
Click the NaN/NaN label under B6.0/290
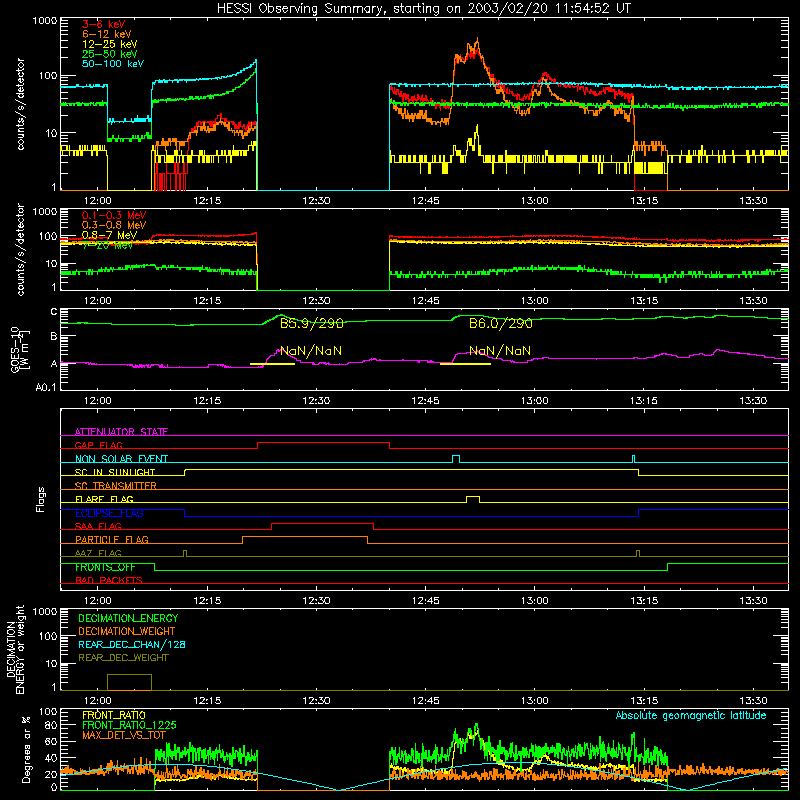(x=499, y=351)
